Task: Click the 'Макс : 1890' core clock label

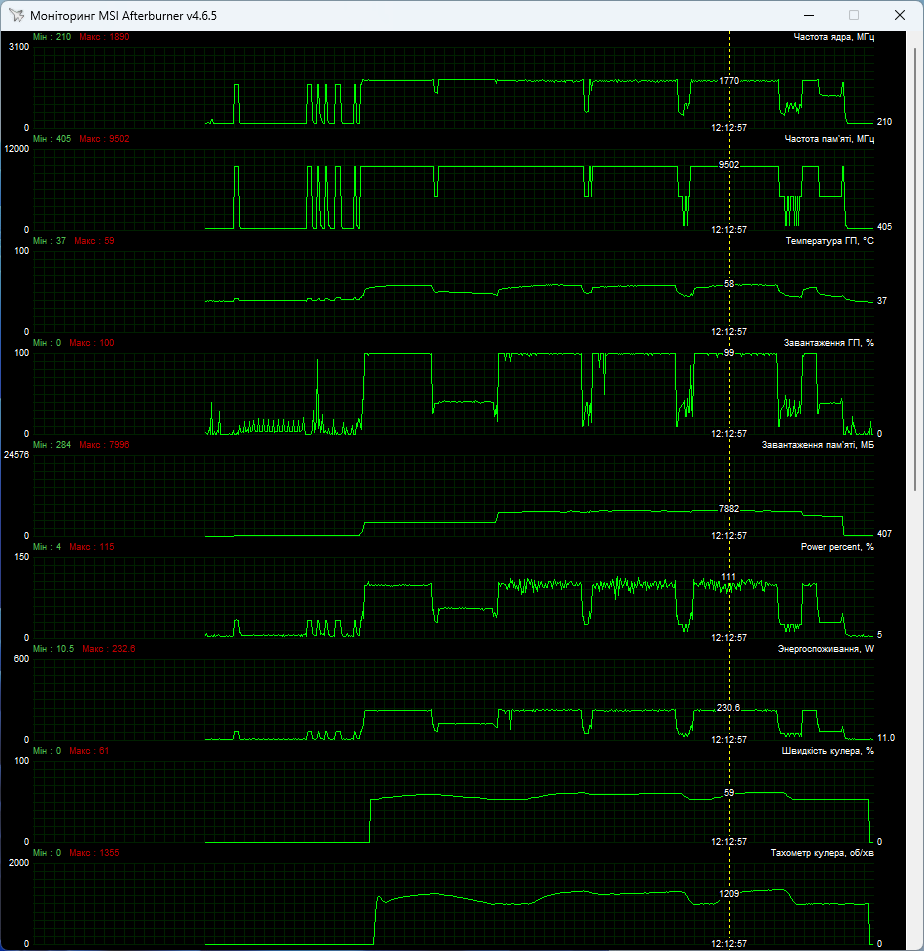Action: tap(104, 37)
